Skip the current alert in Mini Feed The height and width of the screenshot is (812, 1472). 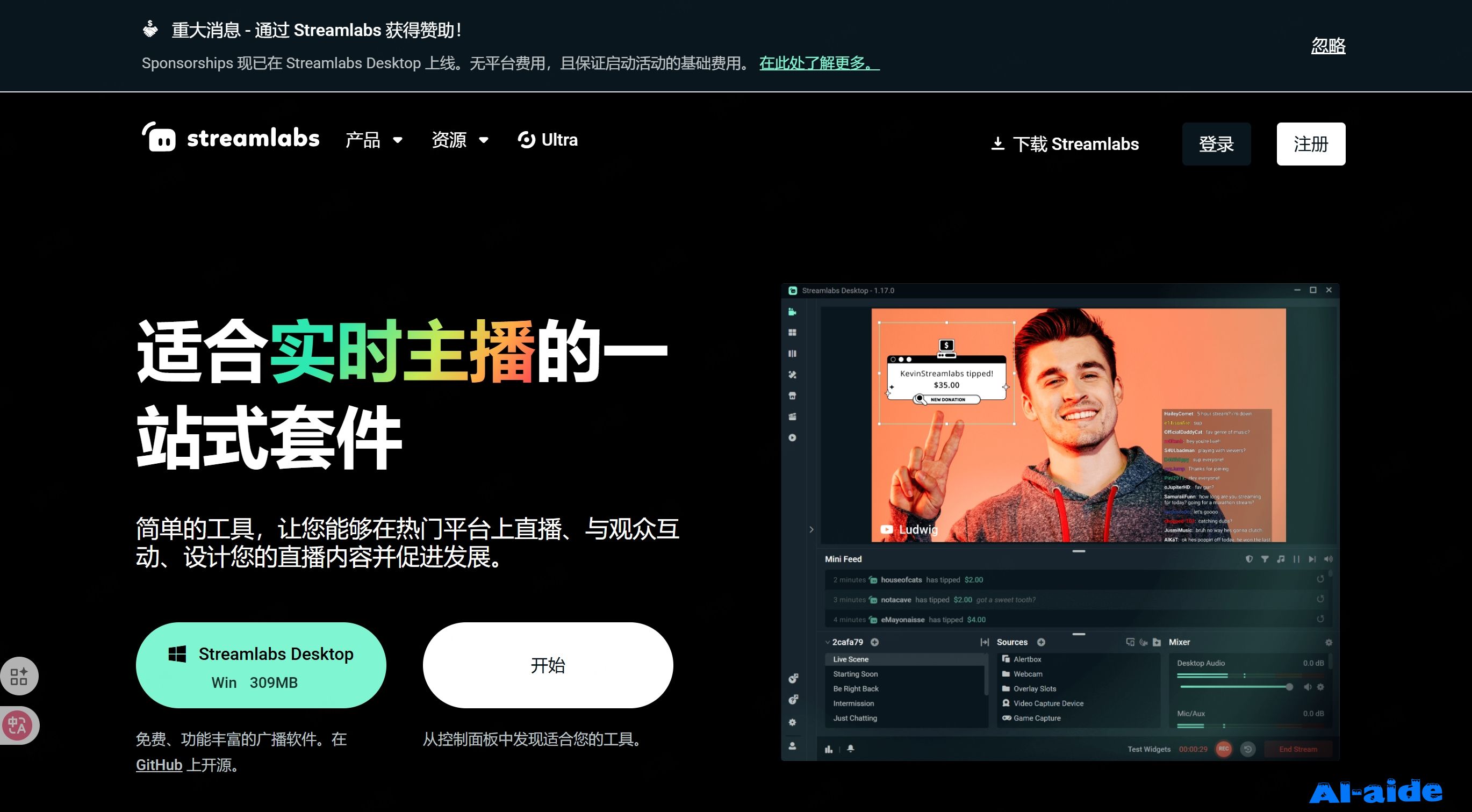pos(1312,559)
